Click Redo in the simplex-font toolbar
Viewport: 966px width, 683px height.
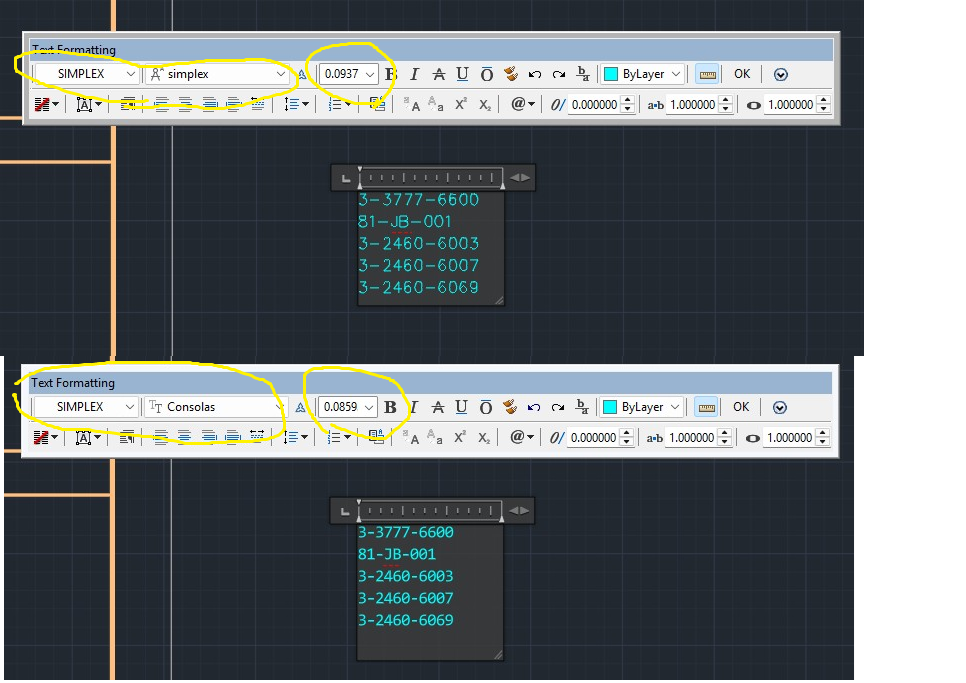(x=559, y=75)
